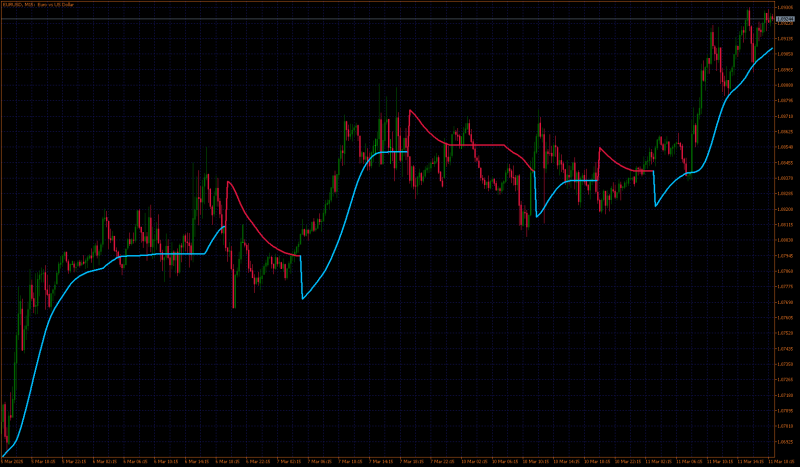Click the '11 Mar 10:15' time axis label
Screen dimensions: 800x467
coord(719,461)
